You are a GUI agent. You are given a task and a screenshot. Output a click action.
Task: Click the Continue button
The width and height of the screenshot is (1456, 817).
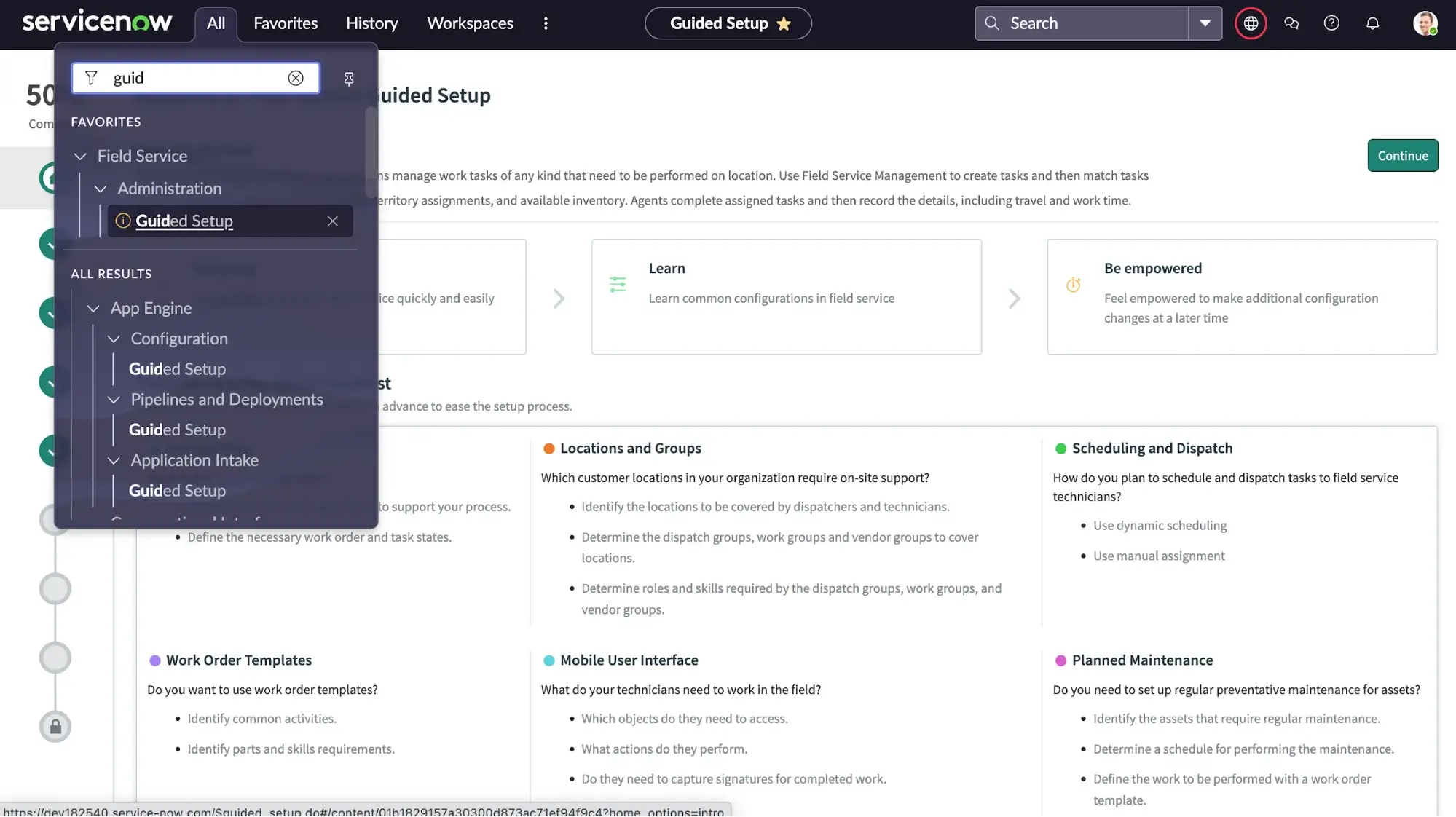[x=1403, y=155]
